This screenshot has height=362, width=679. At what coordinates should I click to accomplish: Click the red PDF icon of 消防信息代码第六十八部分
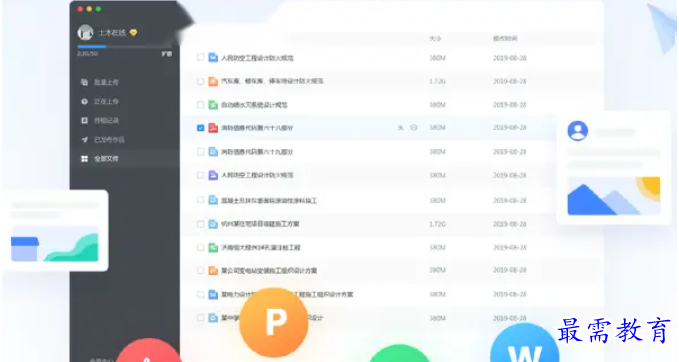point(213,128)
